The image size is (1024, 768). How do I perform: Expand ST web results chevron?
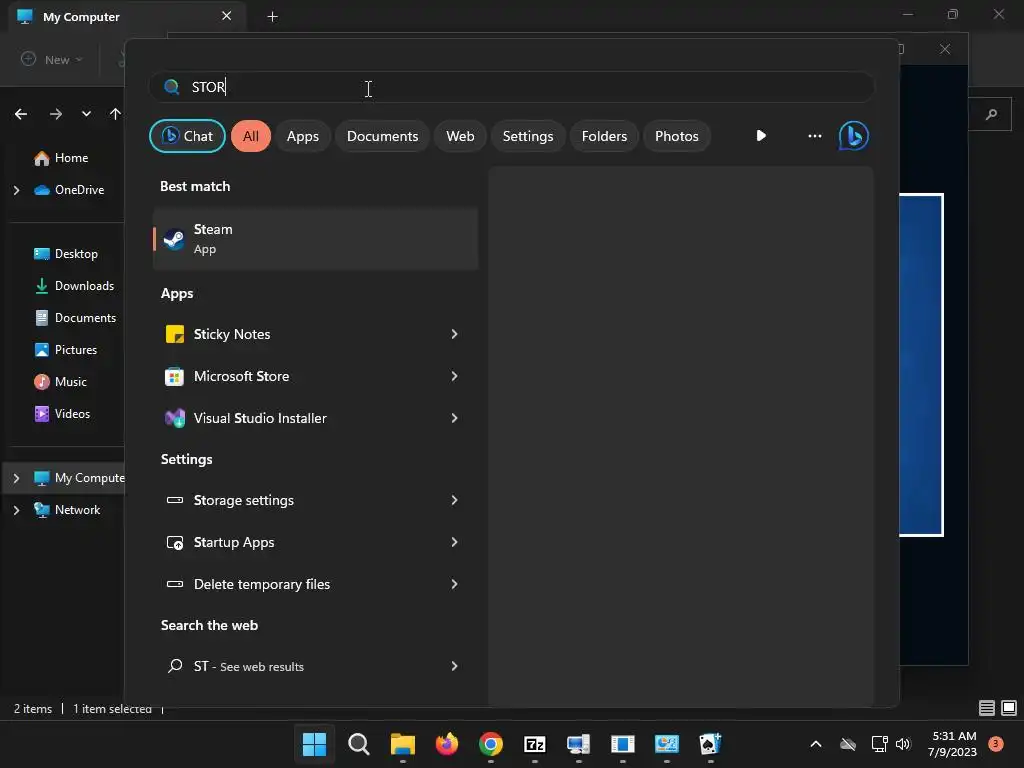click(x=455, y=666)
